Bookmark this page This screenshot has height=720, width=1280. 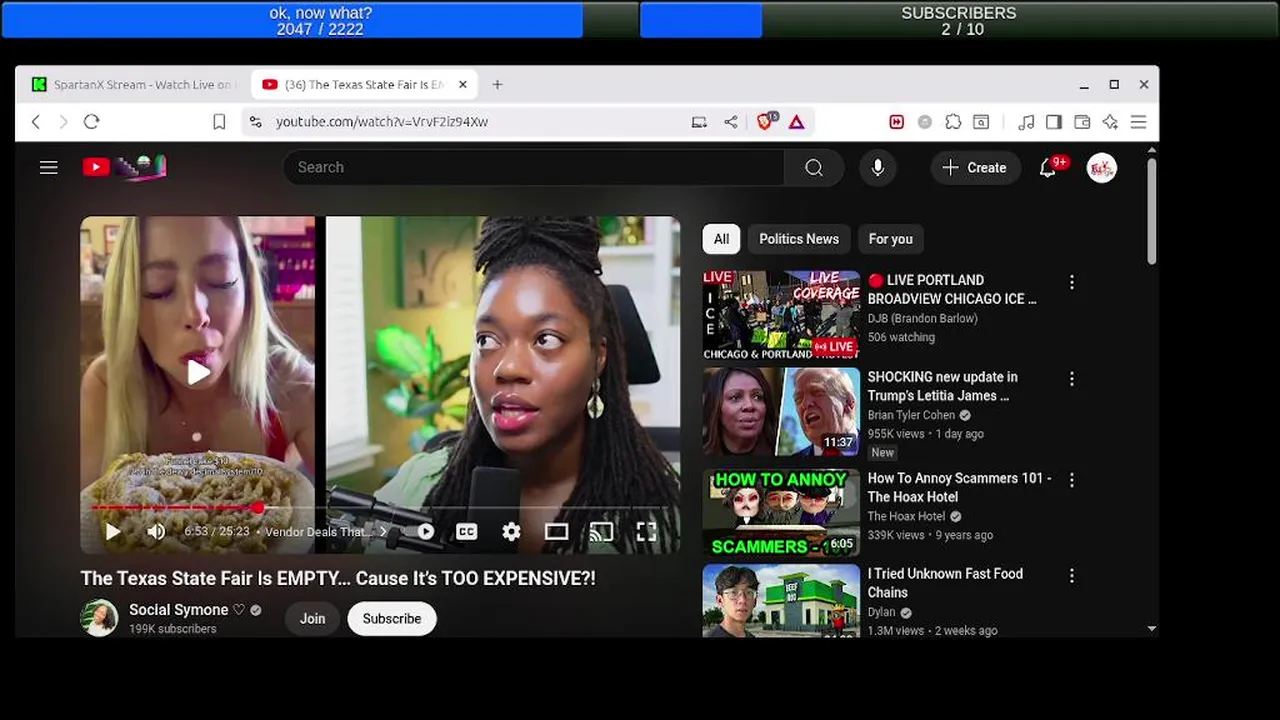(219, 121)
